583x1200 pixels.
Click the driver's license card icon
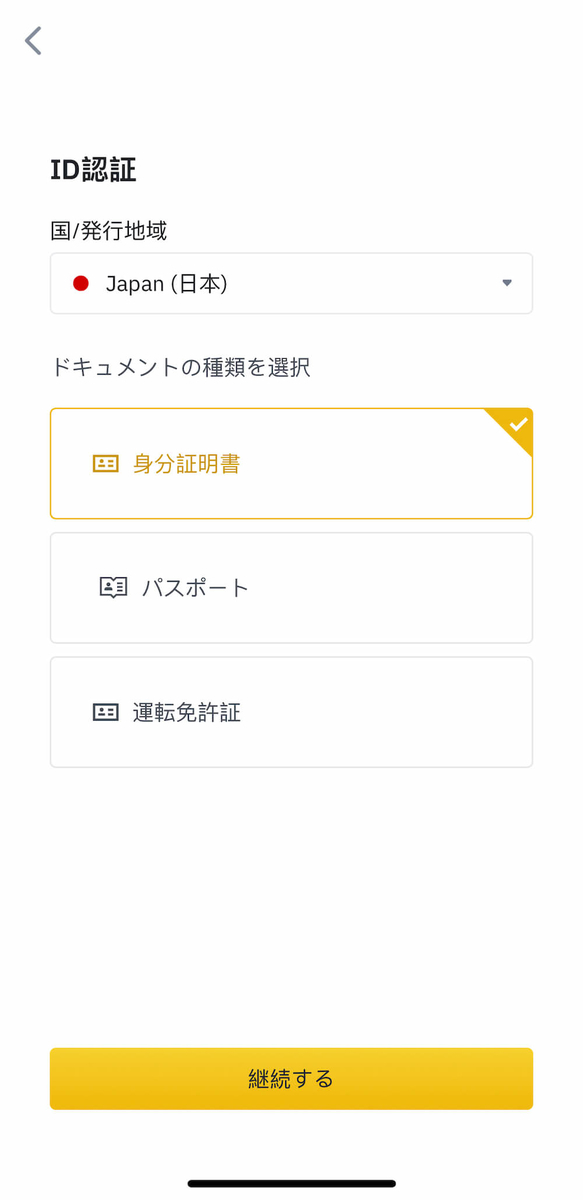(105, 713)
